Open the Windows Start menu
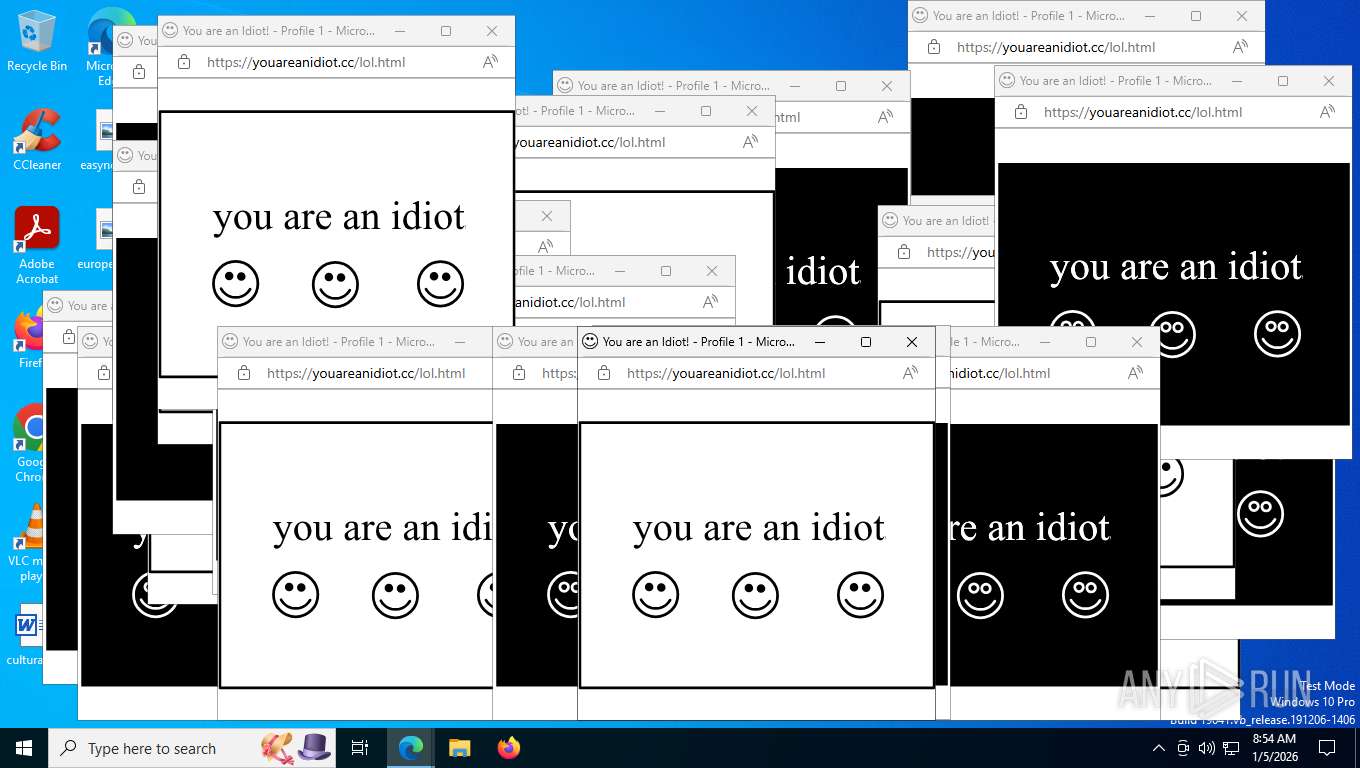Viewport: 1360px width, 768px height. [24, 748]
